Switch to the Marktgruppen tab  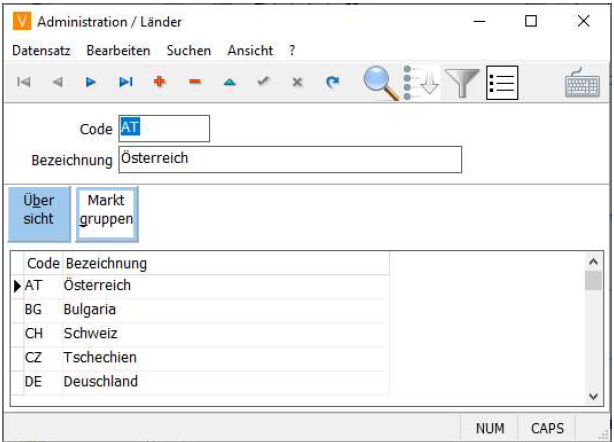coord(106,210)
